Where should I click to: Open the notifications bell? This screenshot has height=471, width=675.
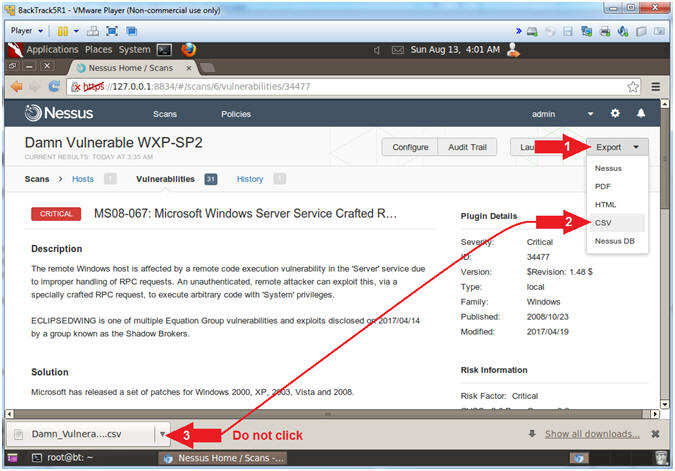(641, 113)
